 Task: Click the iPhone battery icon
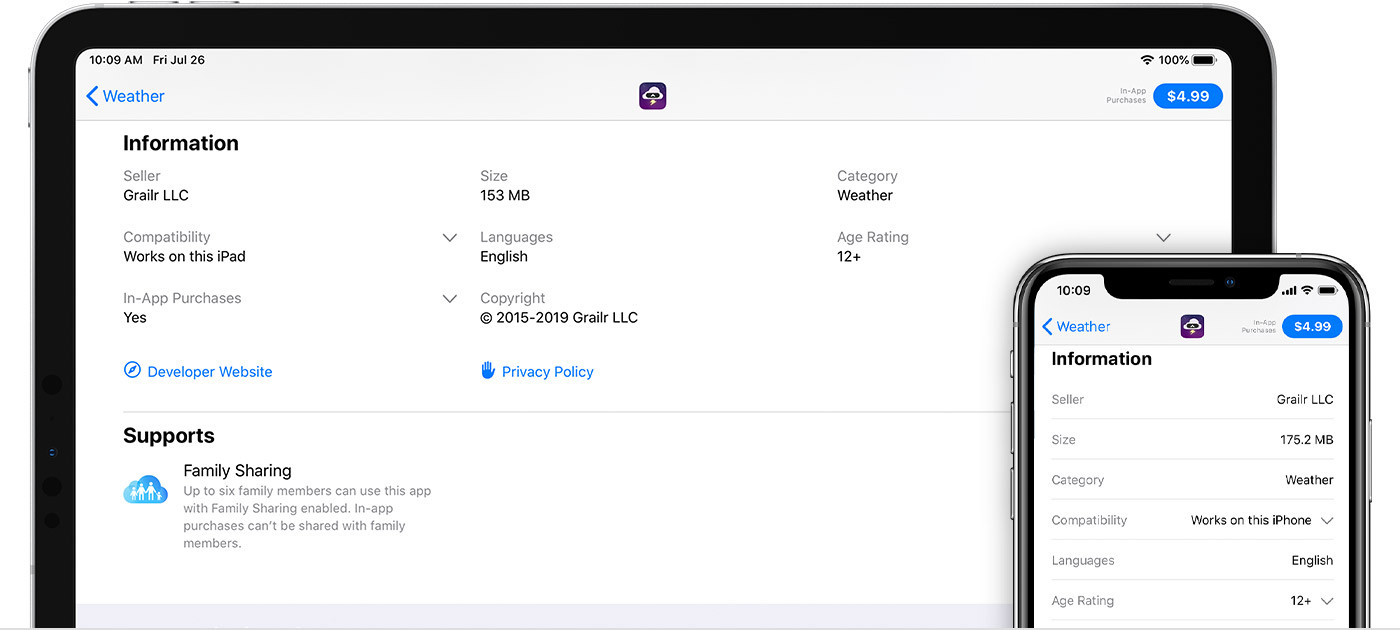tap(1327, 290)
